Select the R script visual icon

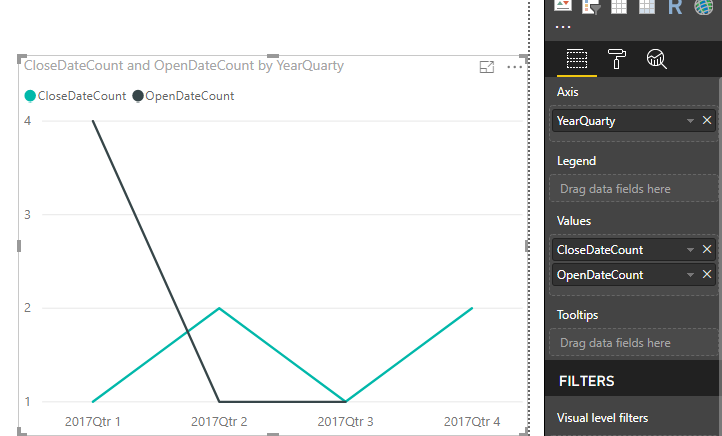pos(675,6)
